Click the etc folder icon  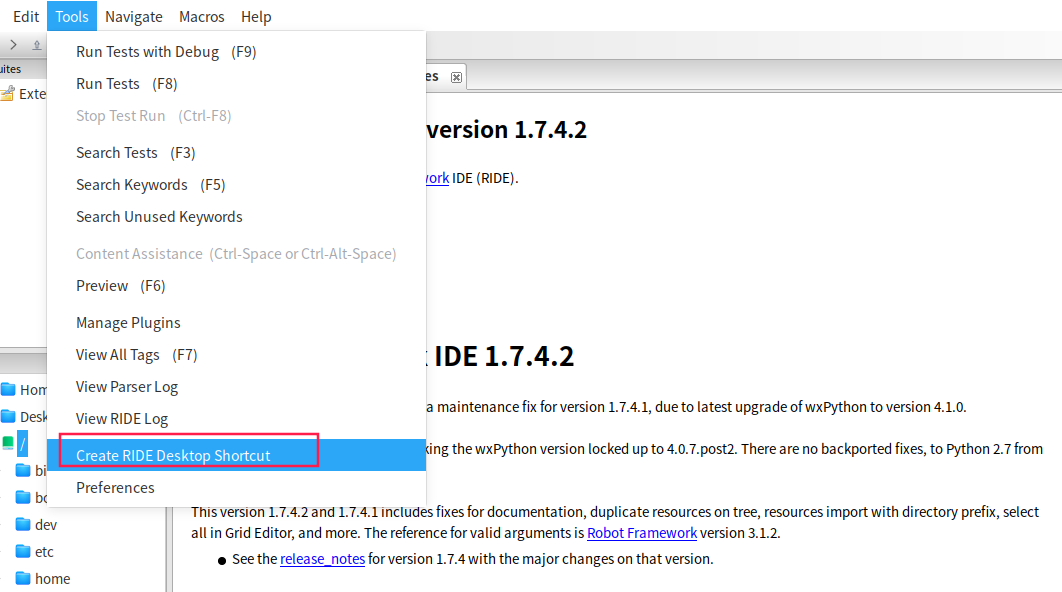(x=23, y=551)
